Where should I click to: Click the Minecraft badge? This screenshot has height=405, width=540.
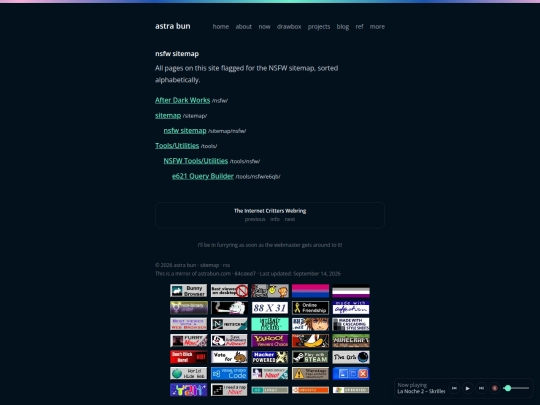351,341
